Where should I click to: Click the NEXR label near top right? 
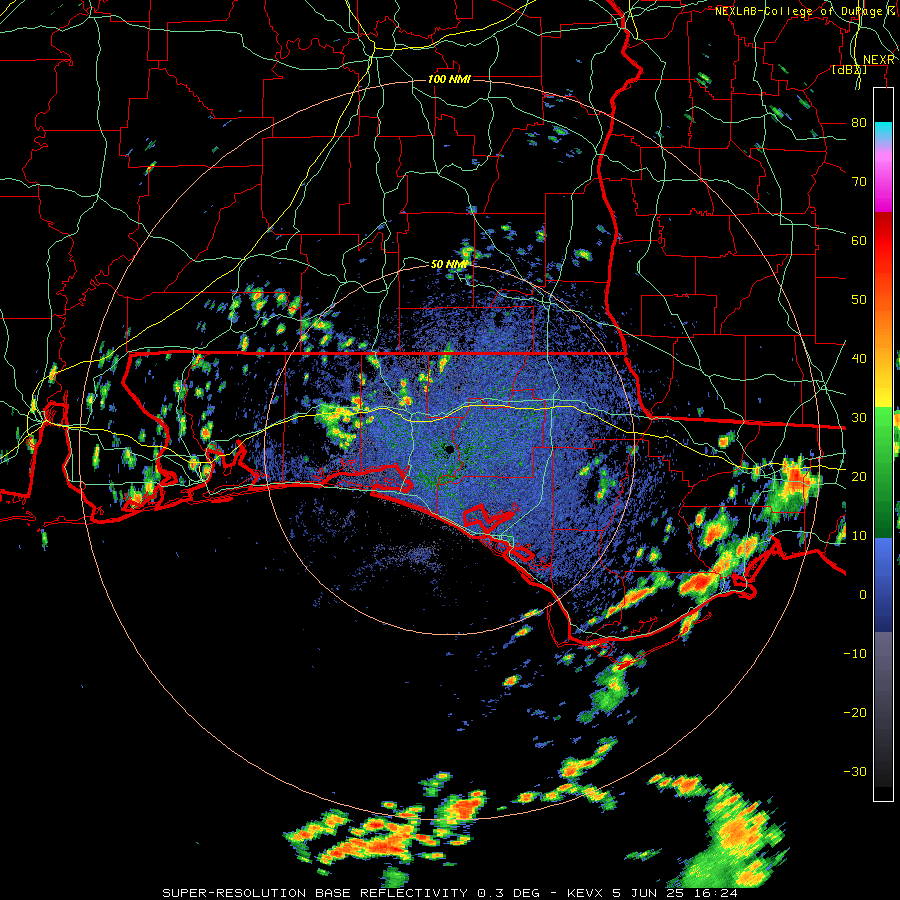coord(879,60)
